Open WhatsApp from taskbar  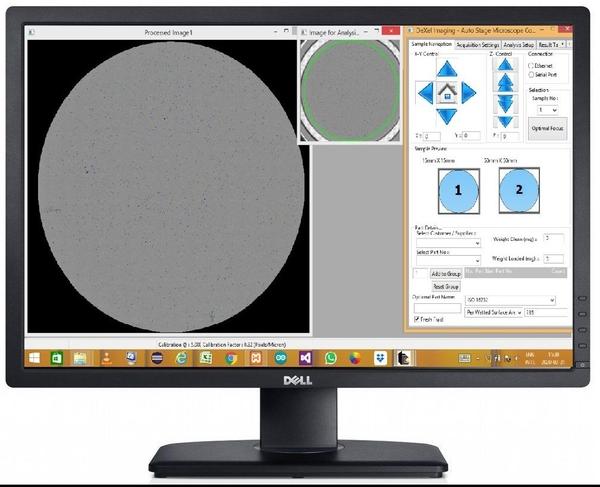tap(331, 358)
